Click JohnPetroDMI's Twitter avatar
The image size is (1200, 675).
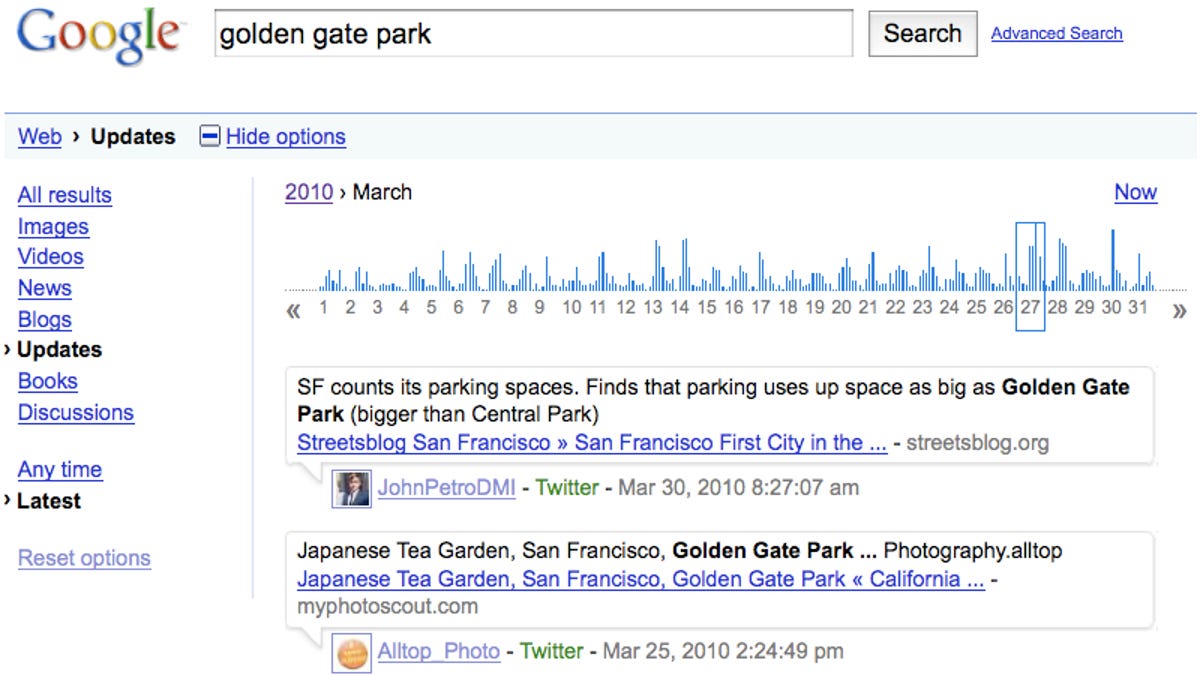pos(351,487)
